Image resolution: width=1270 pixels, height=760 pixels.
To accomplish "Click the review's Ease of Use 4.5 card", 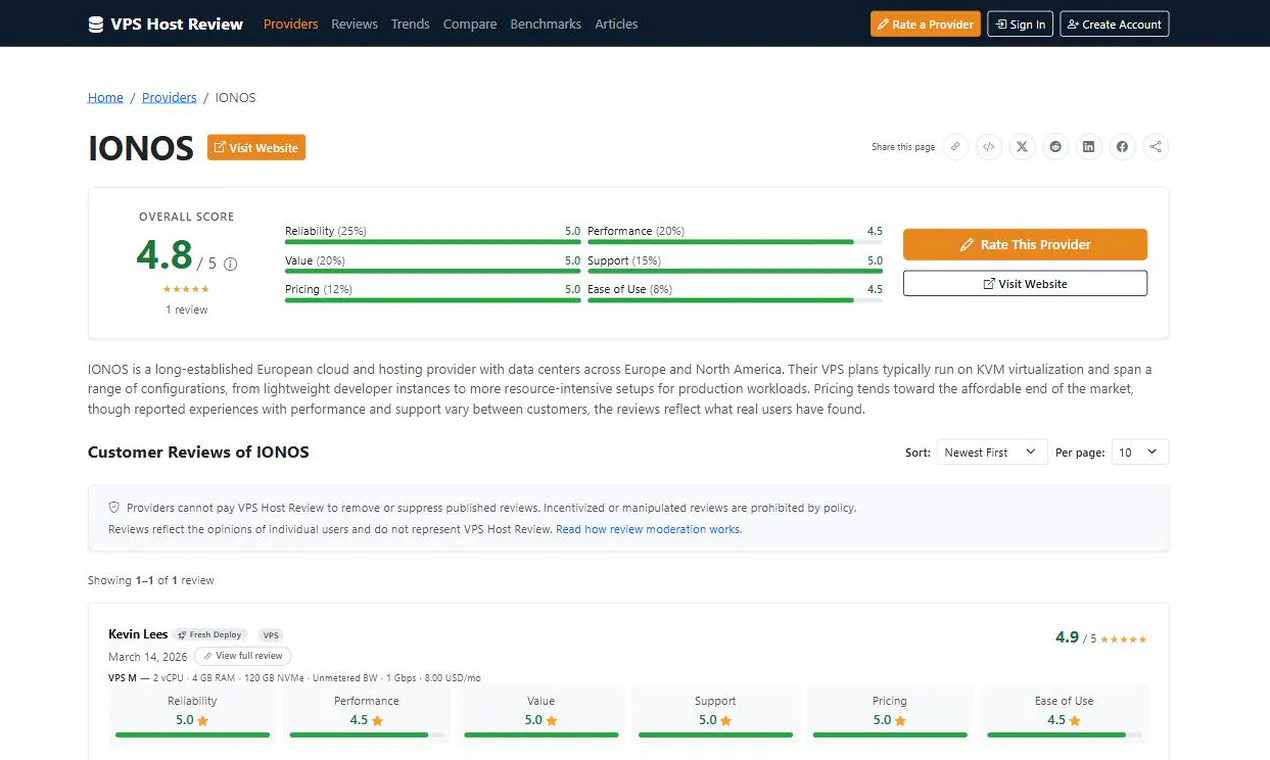I will pyautogui.click(x=1064, y=715).
